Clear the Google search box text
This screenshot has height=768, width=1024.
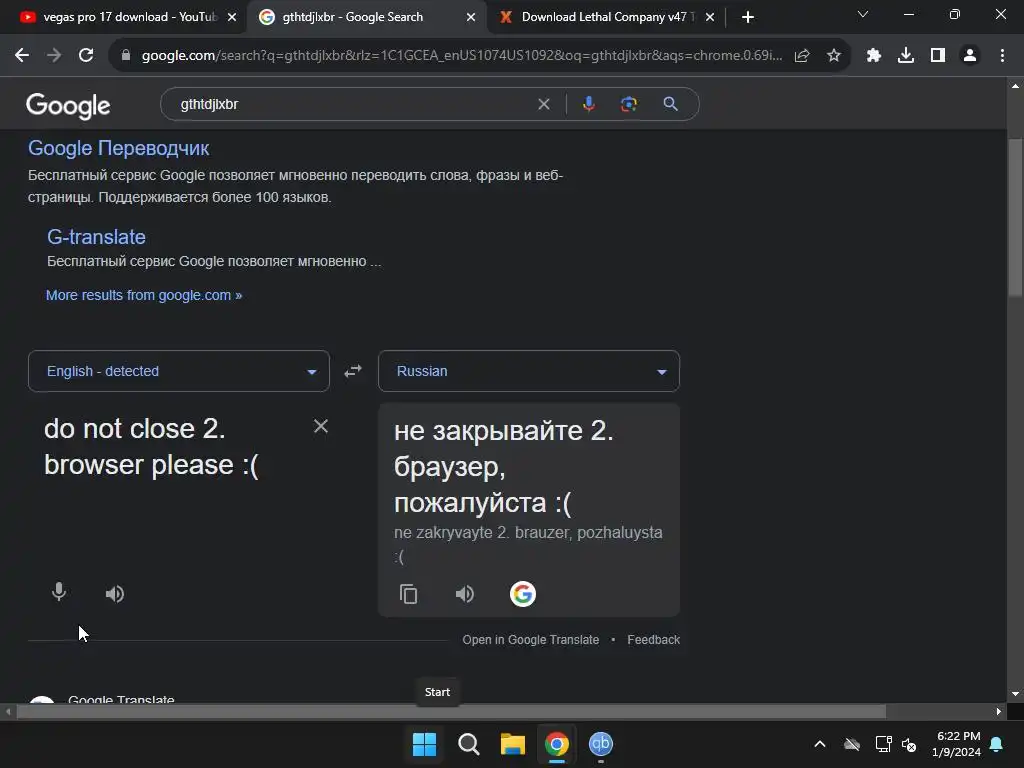pyautogui.click(x=543, y=104)
